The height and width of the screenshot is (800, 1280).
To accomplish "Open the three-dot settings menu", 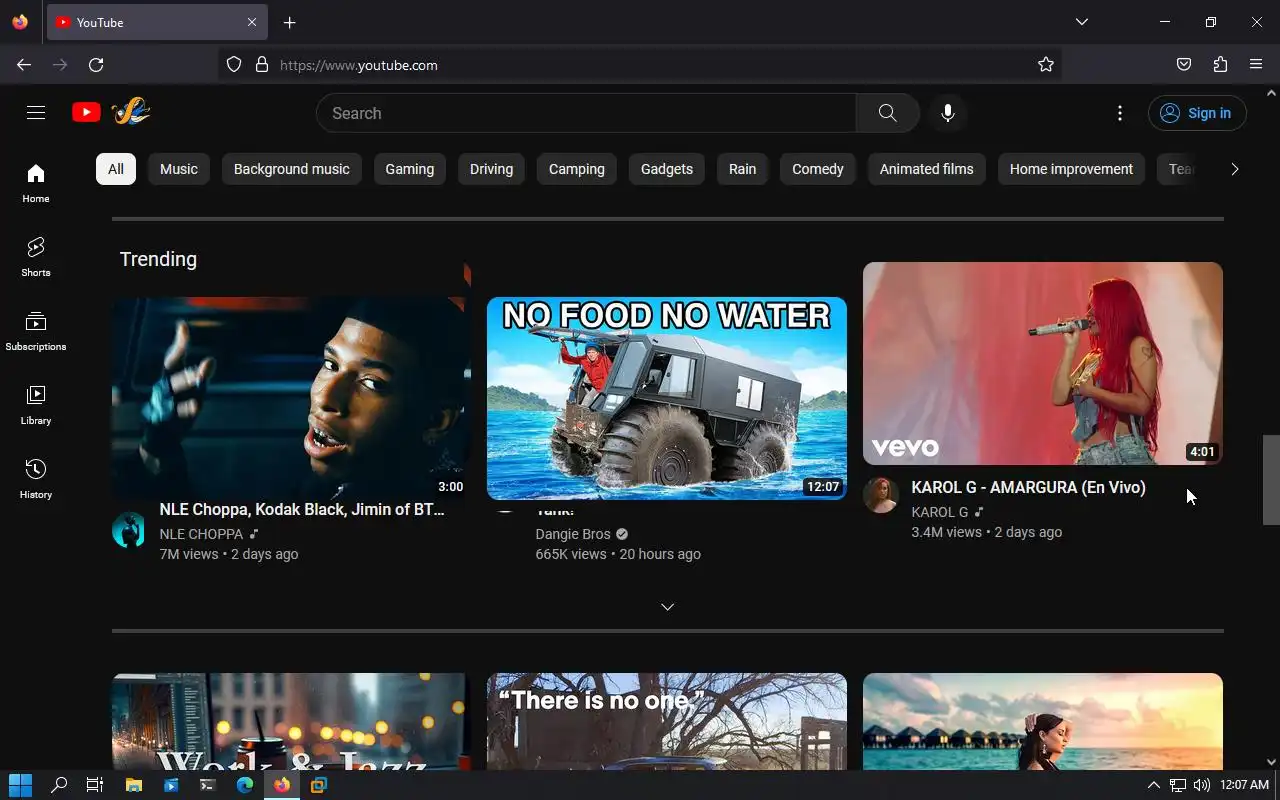I will [x=1120, y=113].
